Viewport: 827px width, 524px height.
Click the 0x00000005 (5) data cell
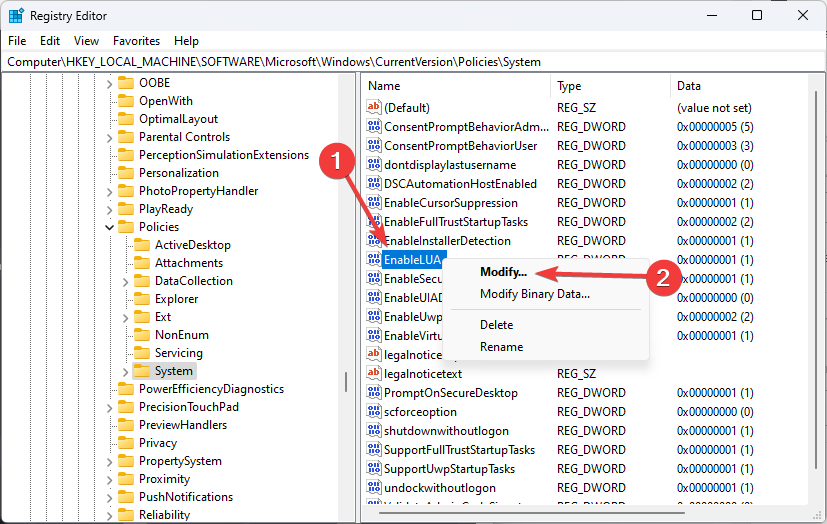click(x=715, y=127)
